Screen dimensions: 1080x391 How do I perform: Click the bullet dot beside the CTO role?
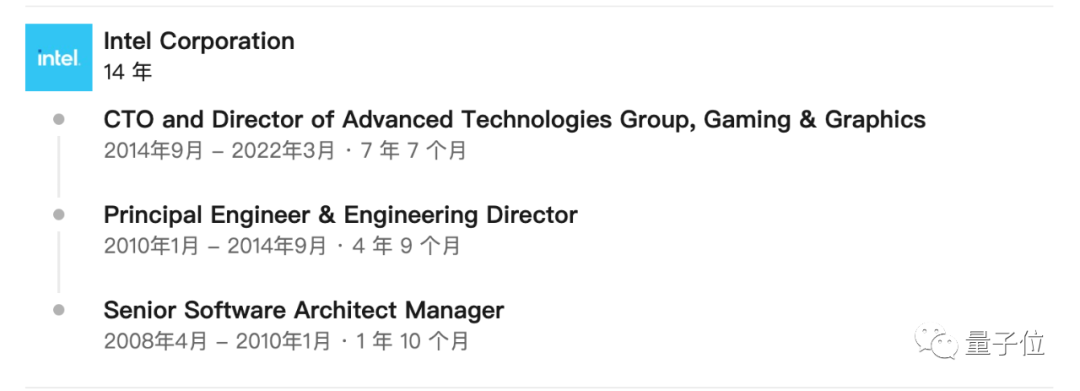click(59, 120)
